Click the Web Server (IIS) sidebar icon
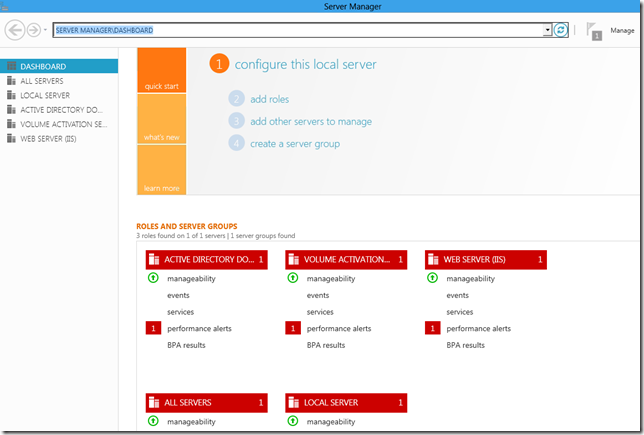The height and width of the screenshot is (435, 644). (x=12, y=138)
